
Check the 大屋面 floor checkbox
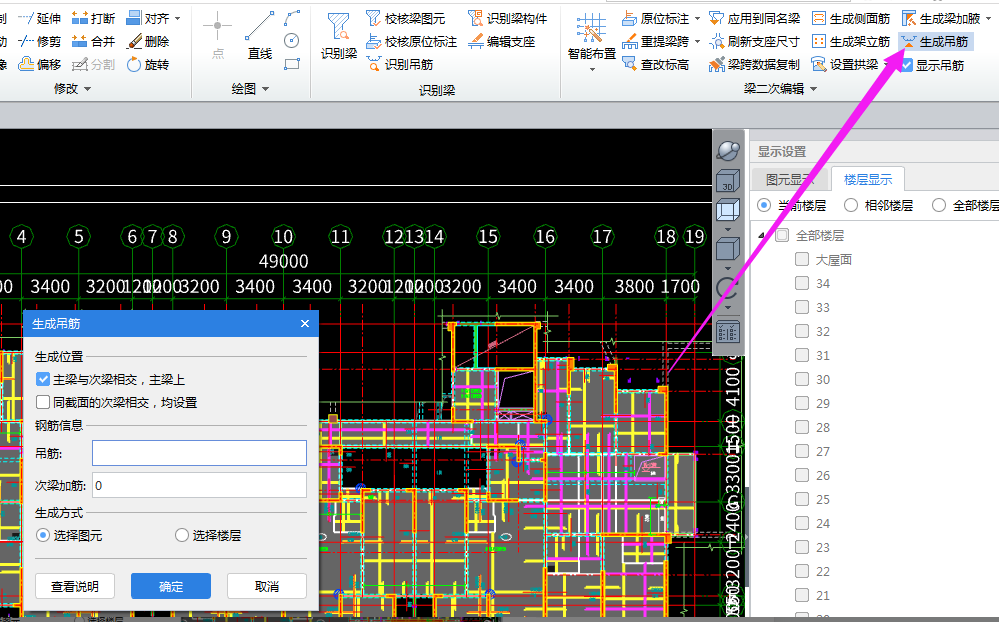coord(802,259)
